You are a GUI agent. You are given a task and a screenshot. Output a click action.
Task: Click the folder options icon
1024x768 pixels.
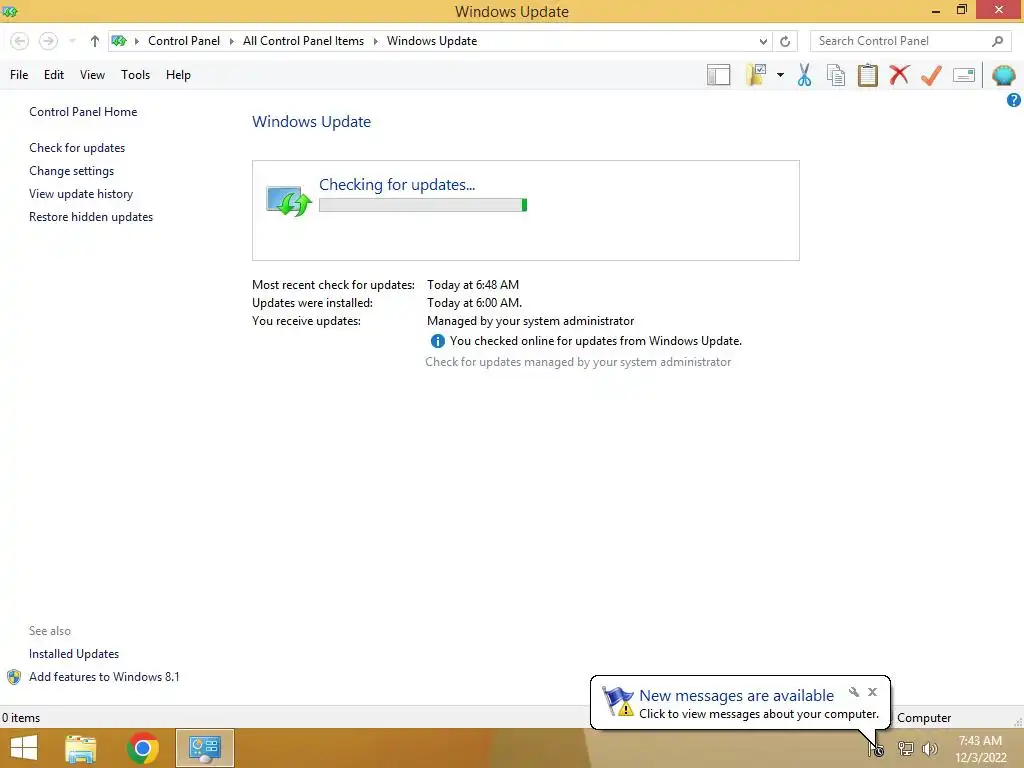756,74
